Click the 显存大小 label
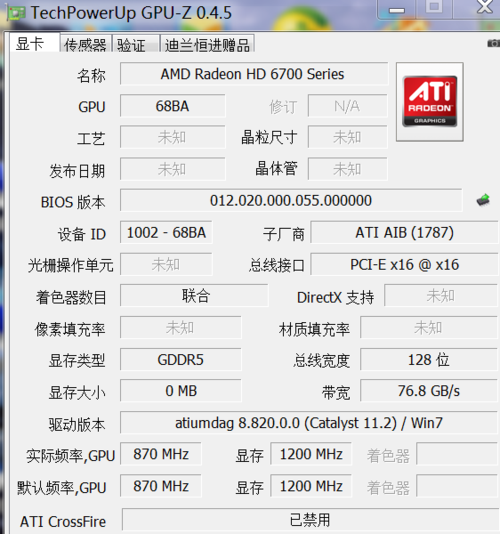This screenshot has width=500, height=534. (x=77, y=393)
